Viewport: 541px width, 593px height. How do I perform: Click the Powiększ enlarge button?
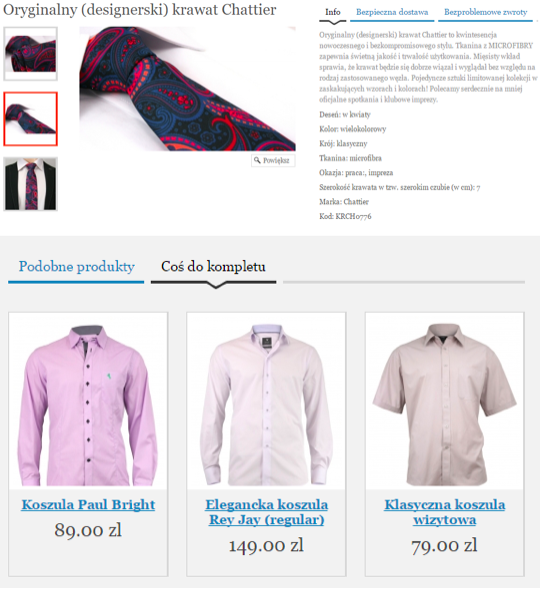click(273, 160)
